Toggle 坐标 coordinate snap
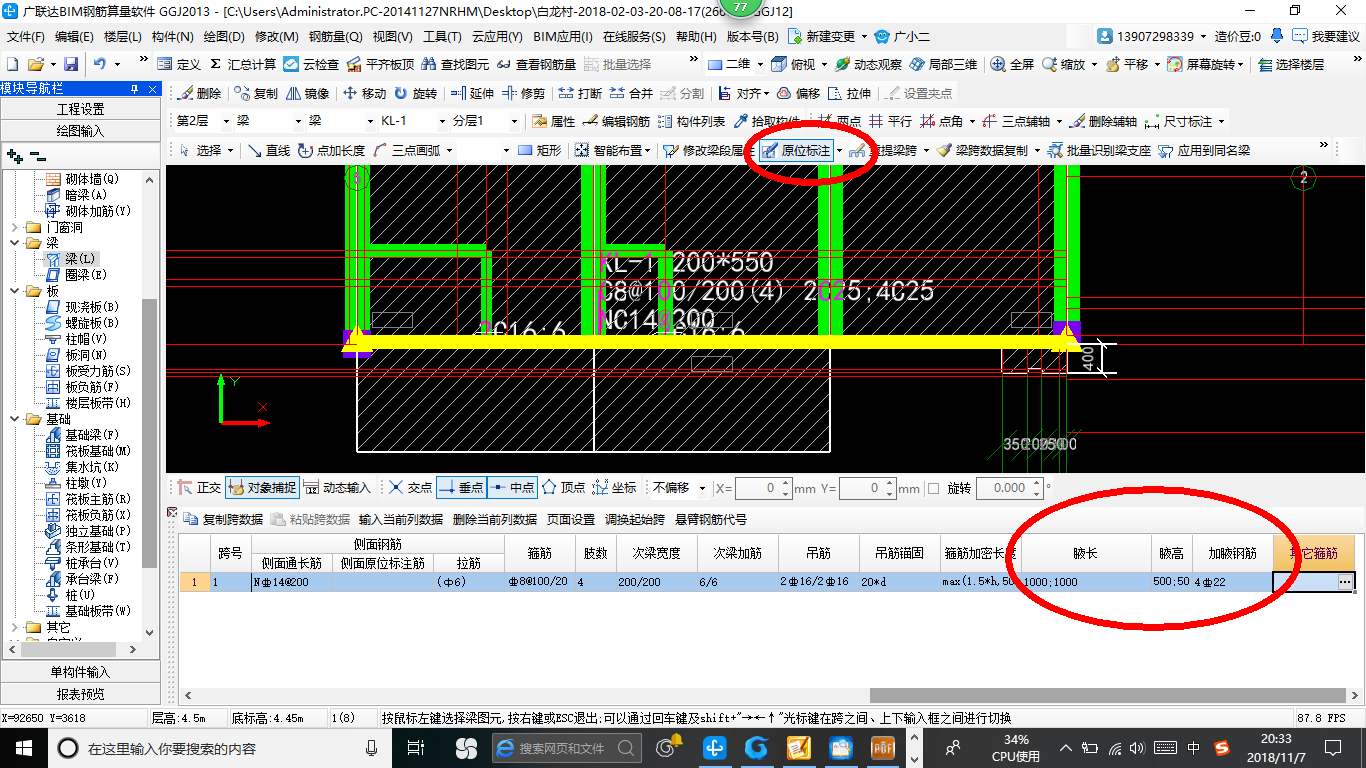Screen dimensions: 1366x768 614,488
